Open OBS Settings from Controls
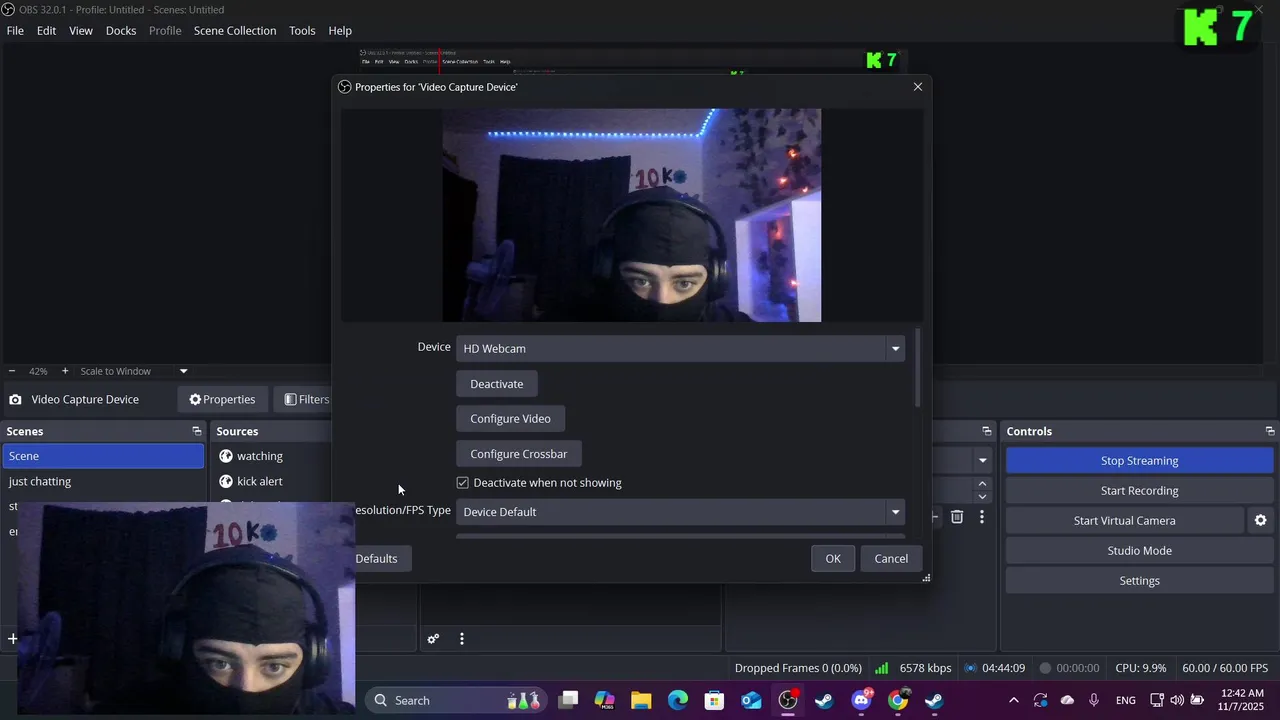Viewport: 1280px width, 720px height. 1139,581
